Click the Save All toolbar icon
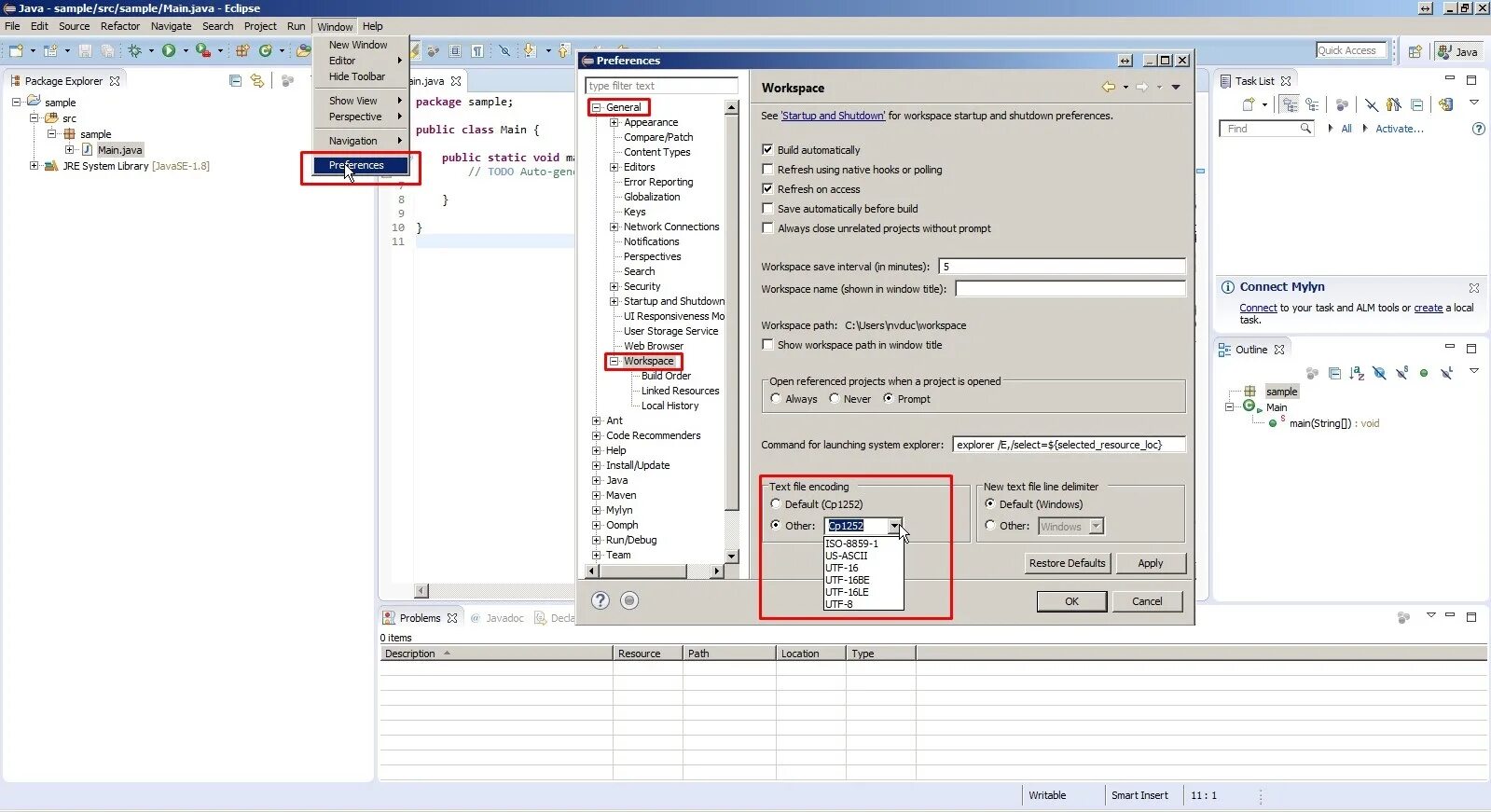 coord(107,50)
